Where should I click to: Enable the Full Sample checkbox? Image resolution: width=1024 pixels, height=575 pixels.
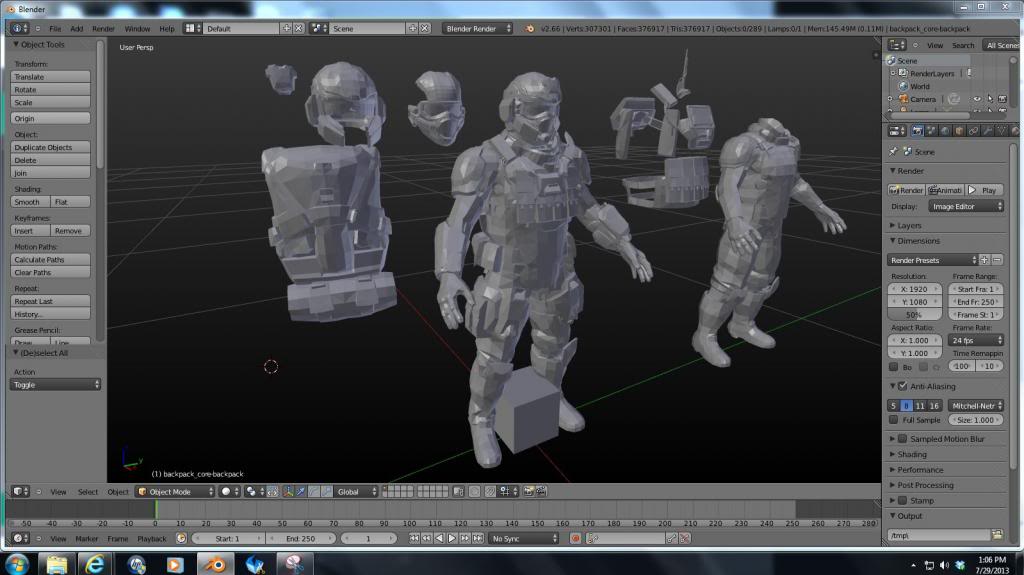894,420
